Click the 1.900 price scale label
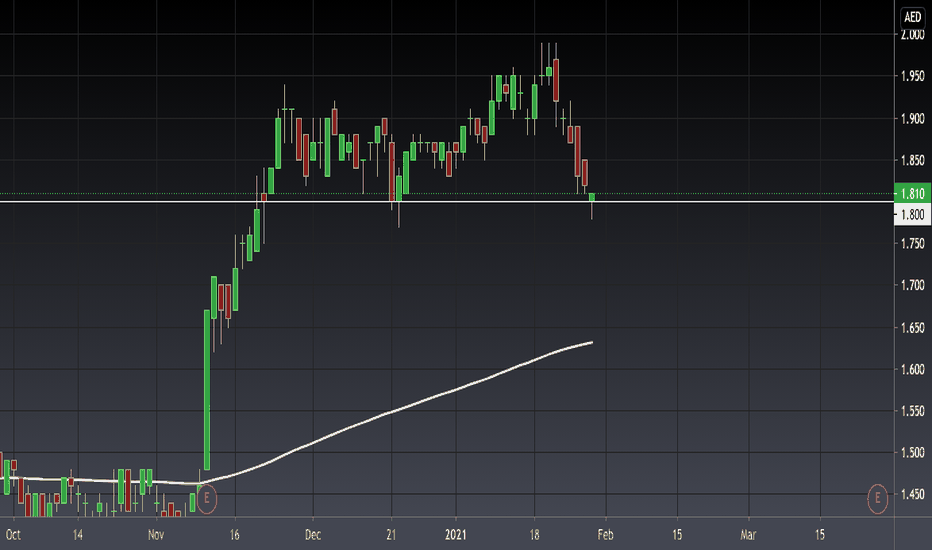932x550 pixels. (912, 118)
